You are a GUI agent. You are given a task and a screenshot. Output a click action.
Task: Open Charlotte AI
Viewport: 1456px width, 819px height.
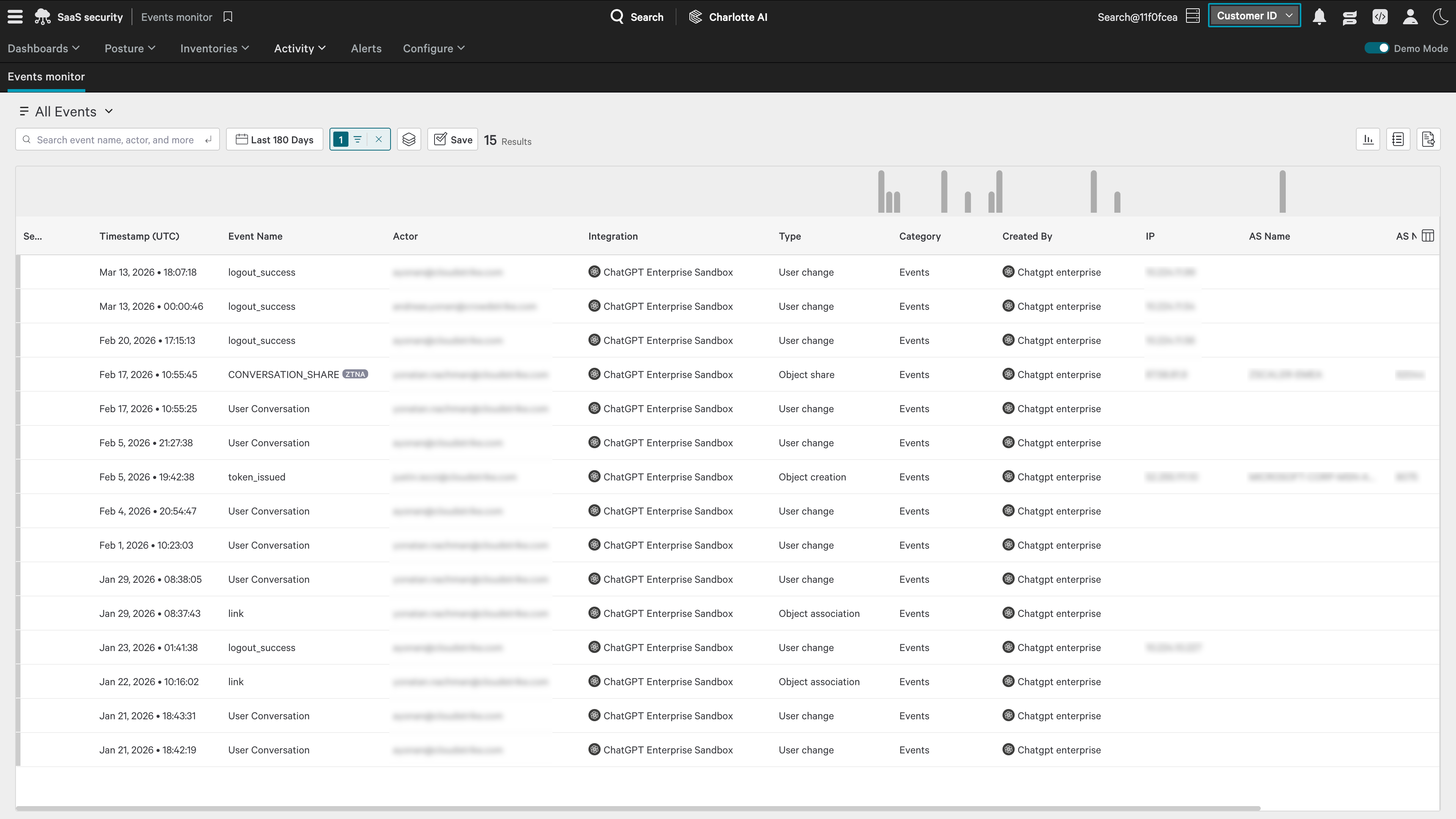(728, 17)
